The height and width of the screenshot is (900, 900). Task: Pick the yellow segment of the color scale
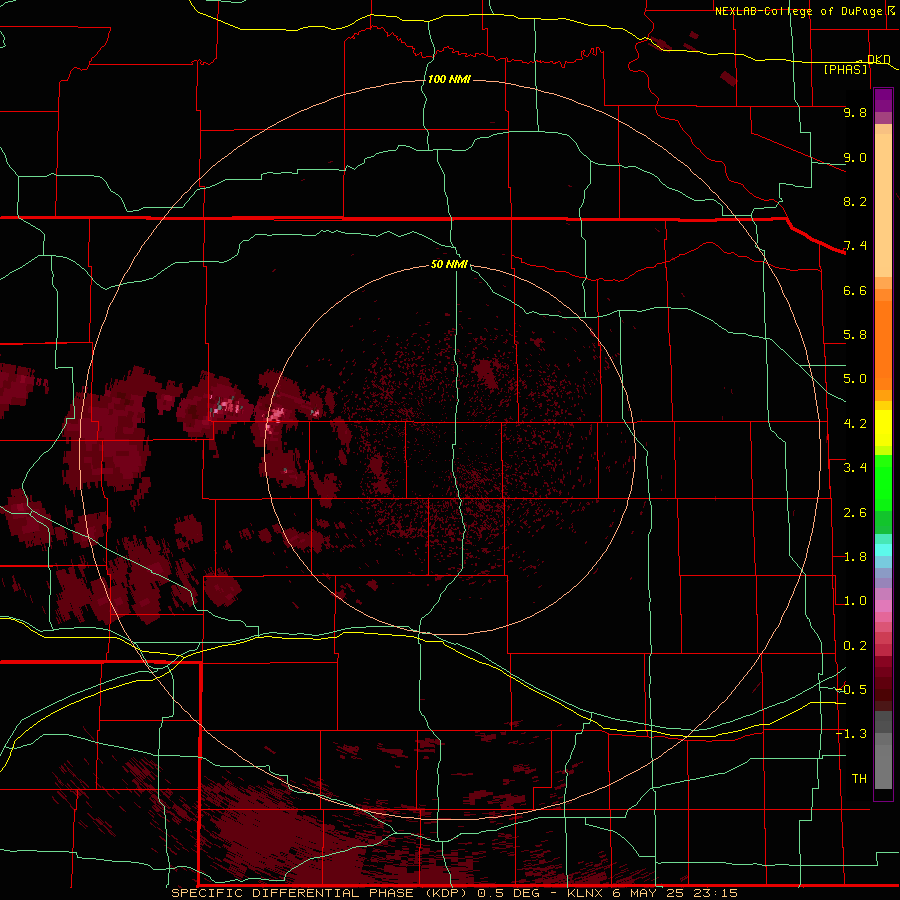coord(883,428)
